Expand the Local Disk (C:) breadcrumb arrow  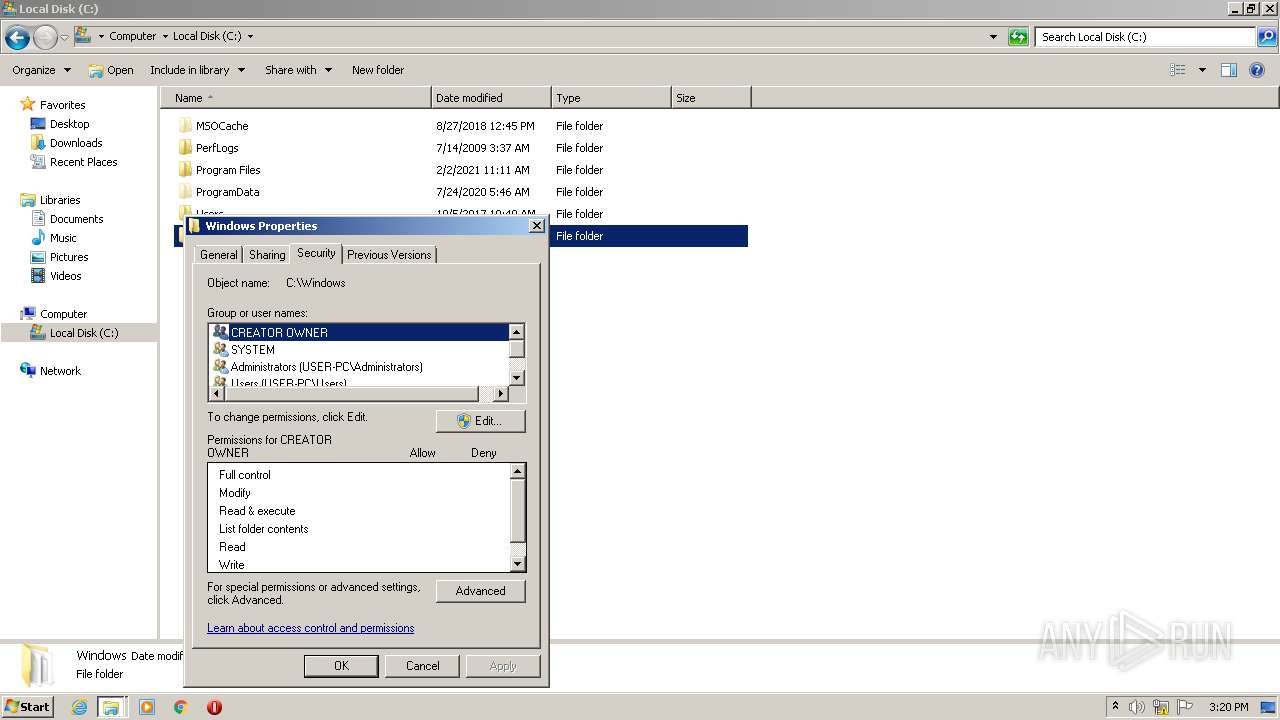pyautogui.click(x=250, y=37)
